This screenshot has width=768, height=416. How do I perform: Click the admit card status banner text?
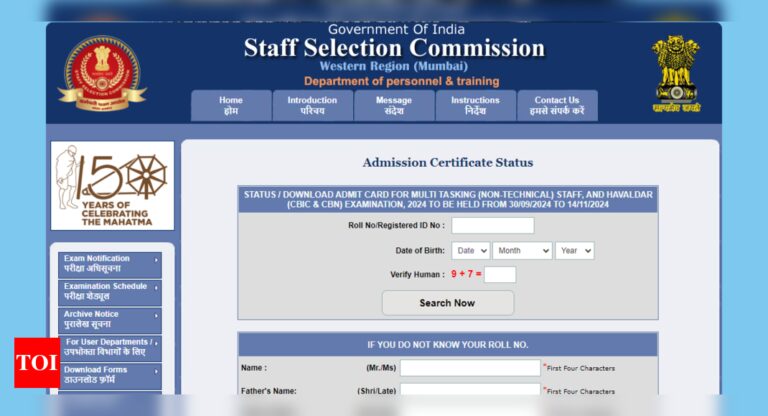point(448,199)
